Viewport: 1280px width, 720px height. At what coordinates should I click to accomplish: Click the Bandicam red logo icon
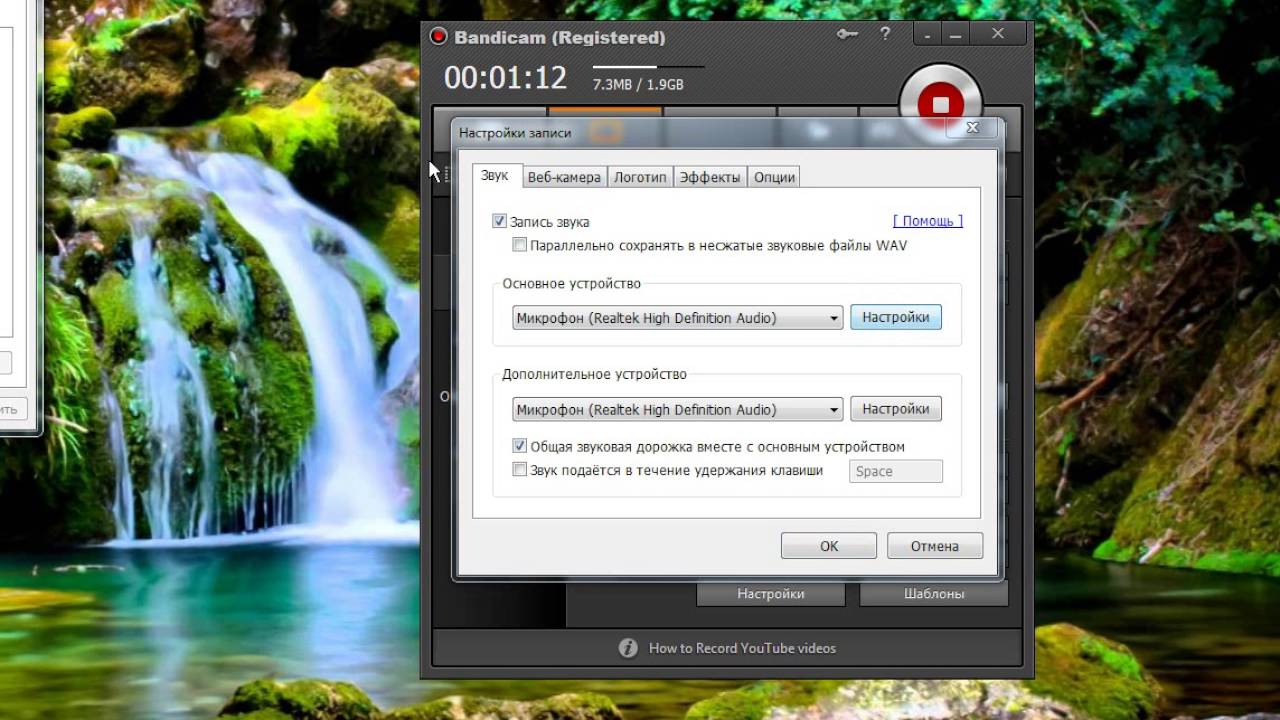[438, 37]
